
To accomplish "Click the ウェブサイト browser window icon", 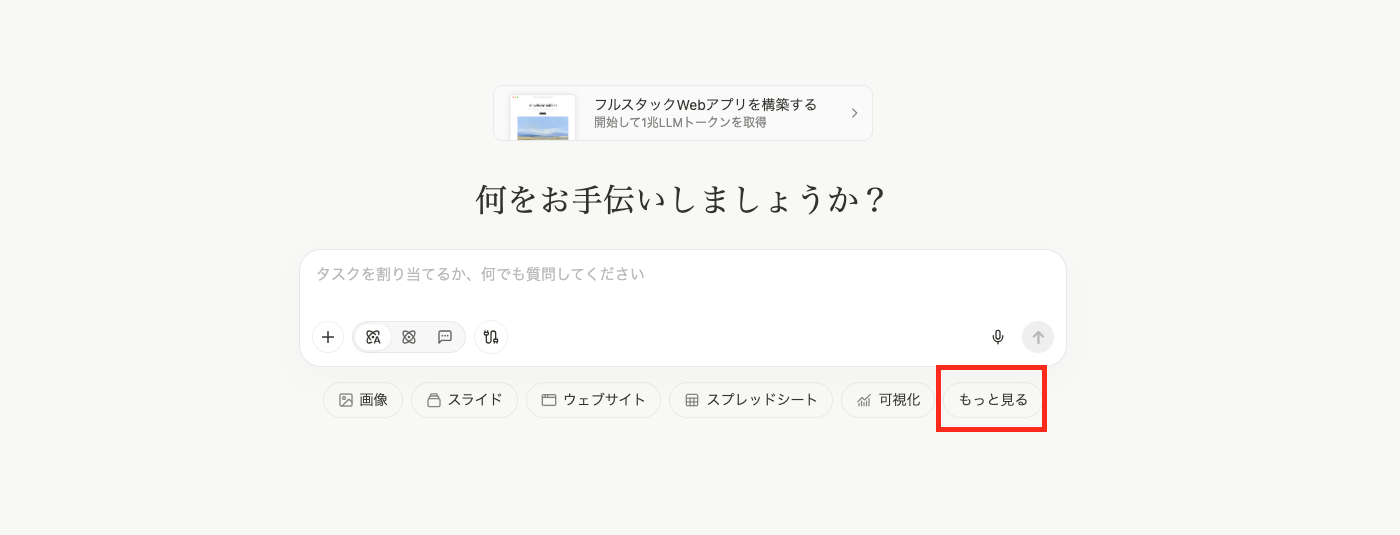I will point(549,400).
